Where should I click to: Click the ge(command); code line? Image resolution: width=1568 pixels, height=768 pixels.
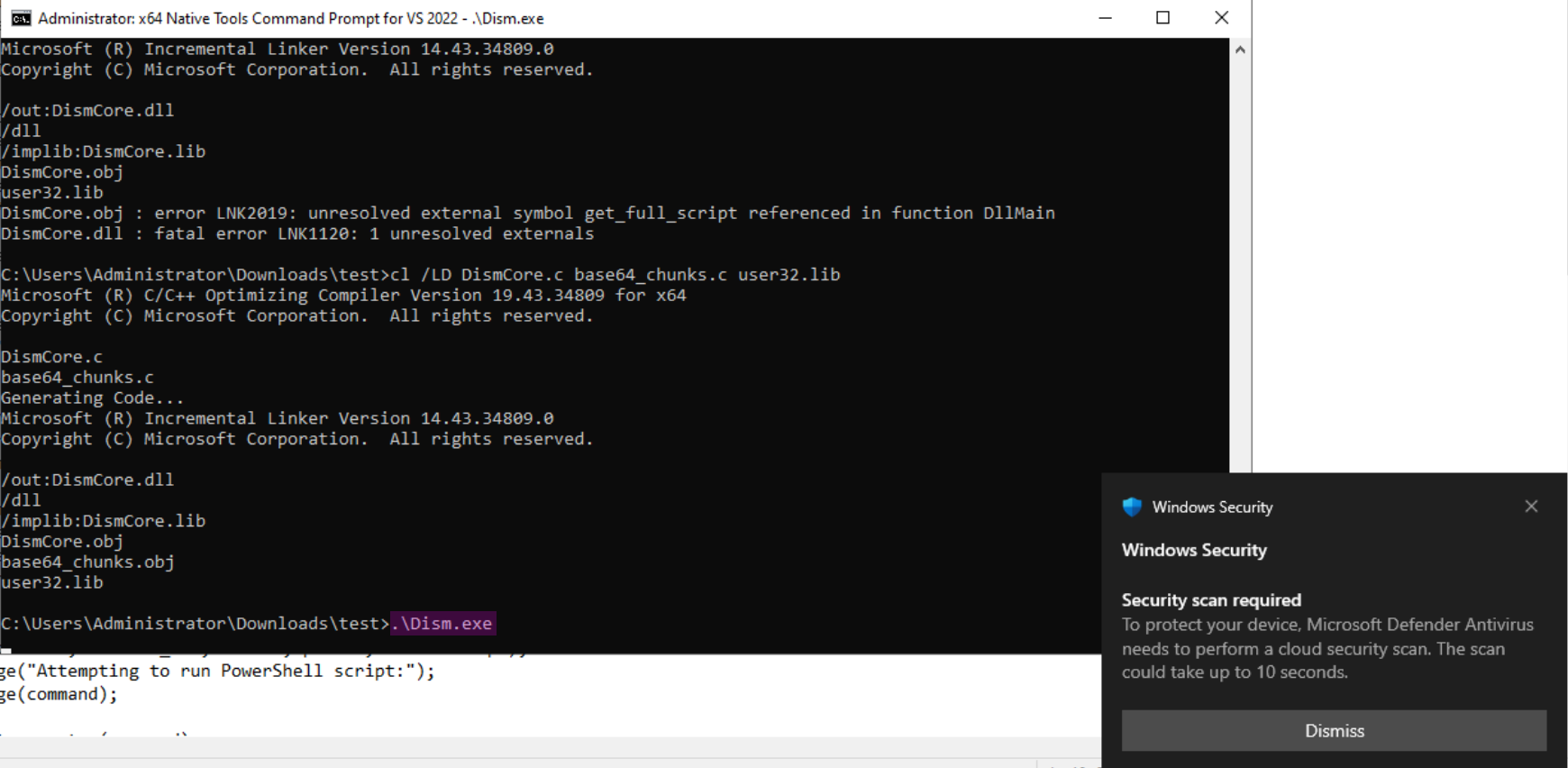(x=59, y=695)
